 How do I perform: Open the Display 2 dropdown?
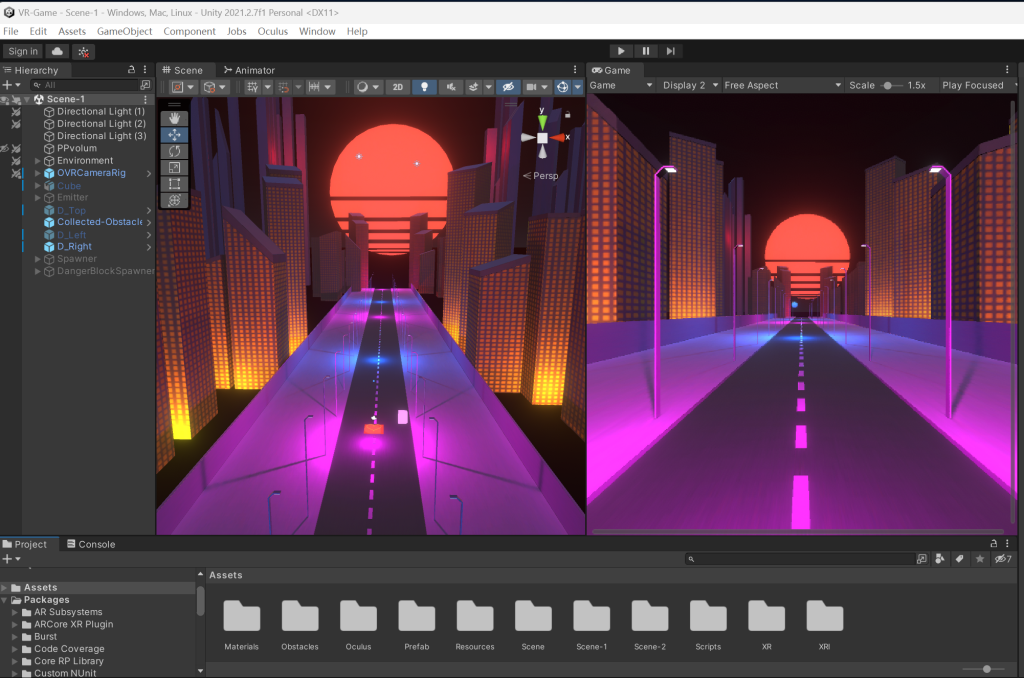tap(687, 86)
